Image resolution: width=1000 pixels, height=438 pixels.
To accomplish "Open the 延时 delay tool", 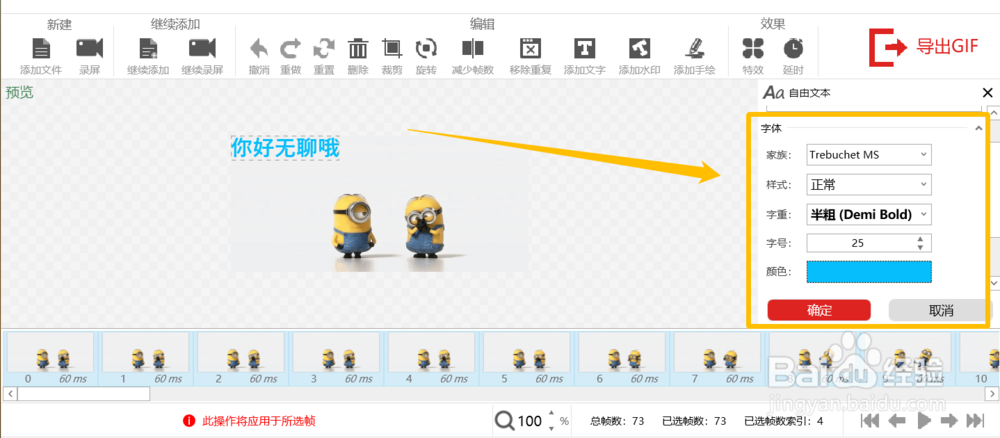I will (793, 49).
